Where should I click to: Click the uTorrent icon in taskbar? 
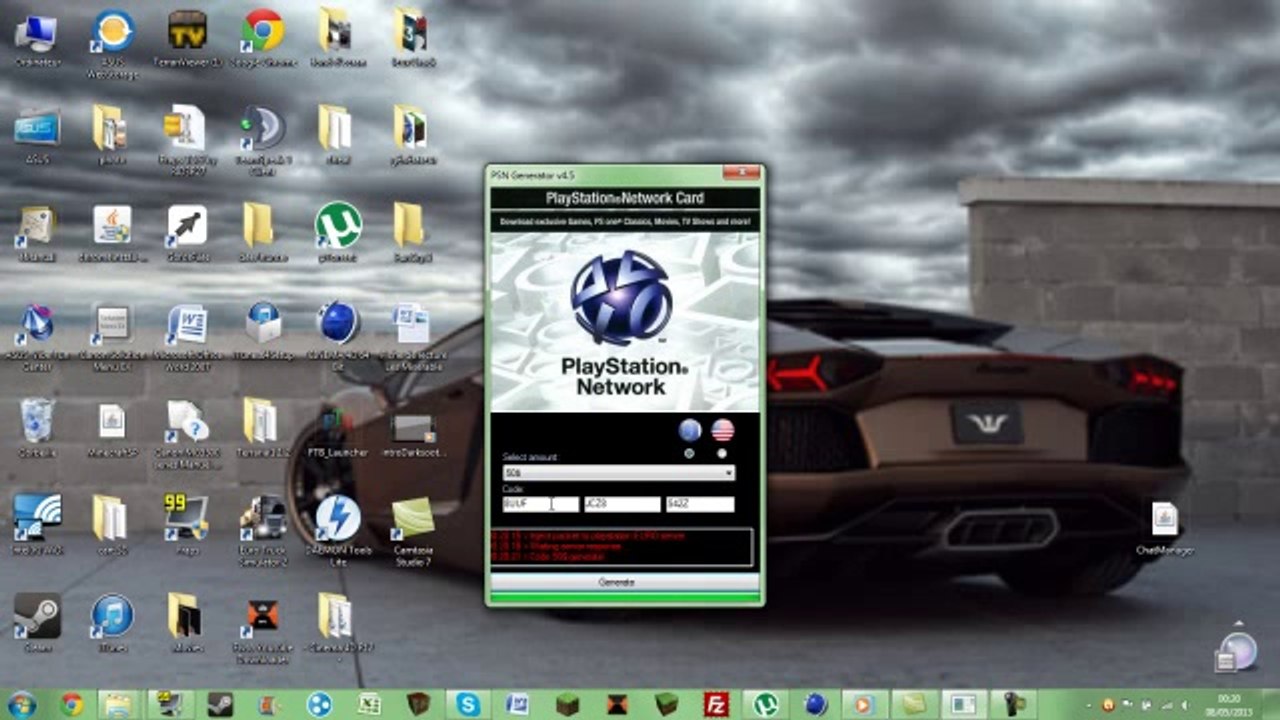765,704
